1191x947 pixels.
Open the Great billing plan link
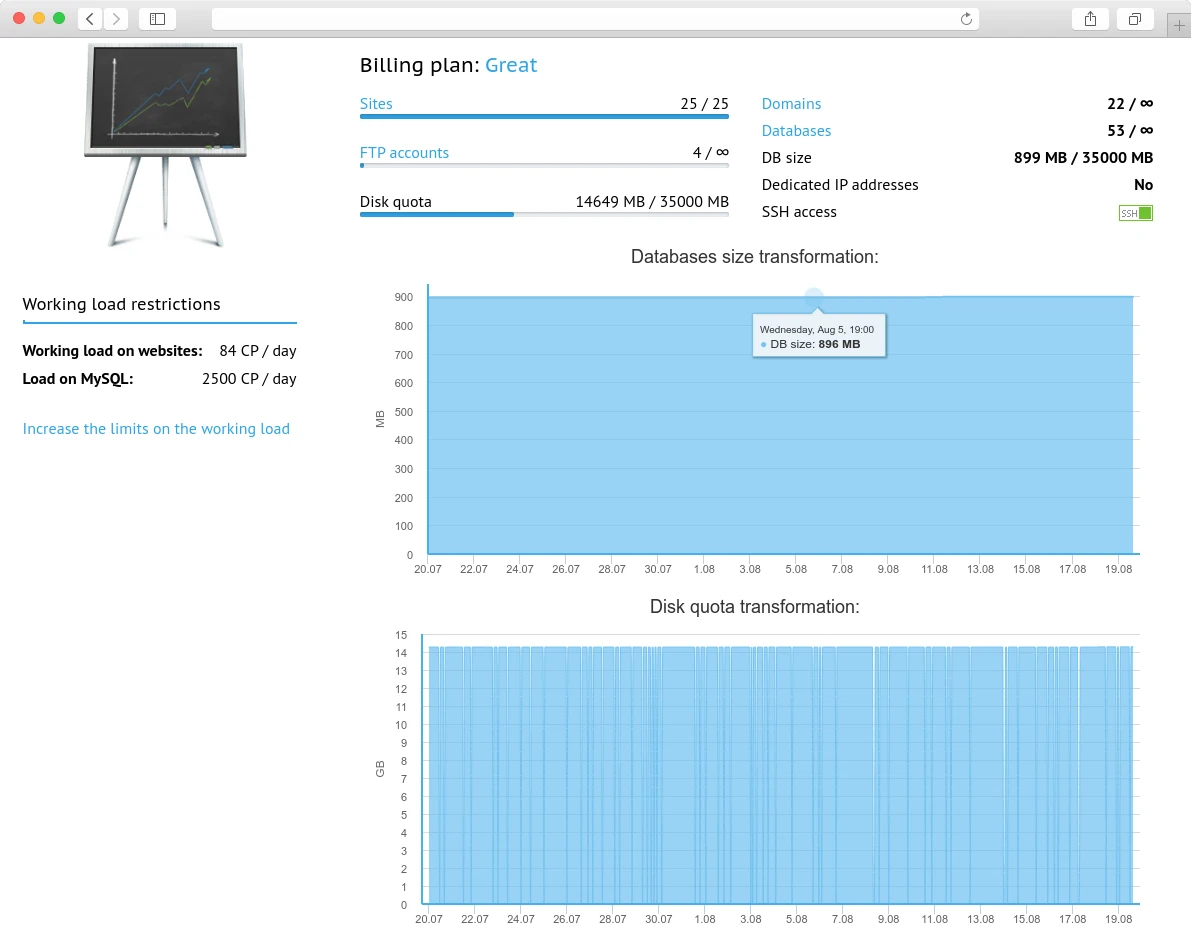click(511, 66)
